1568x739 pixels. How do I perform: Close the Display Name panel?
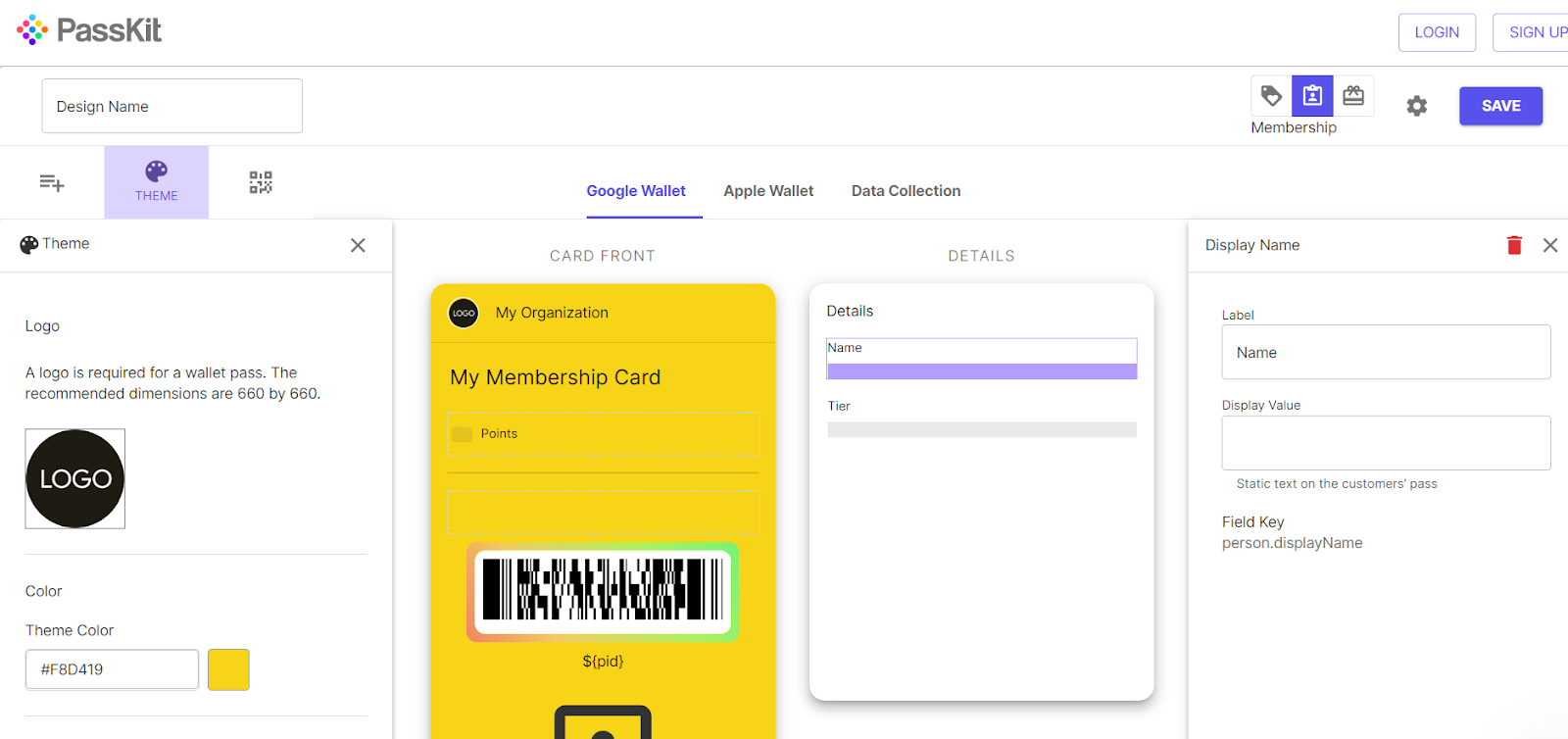(x=1550, y=245)
